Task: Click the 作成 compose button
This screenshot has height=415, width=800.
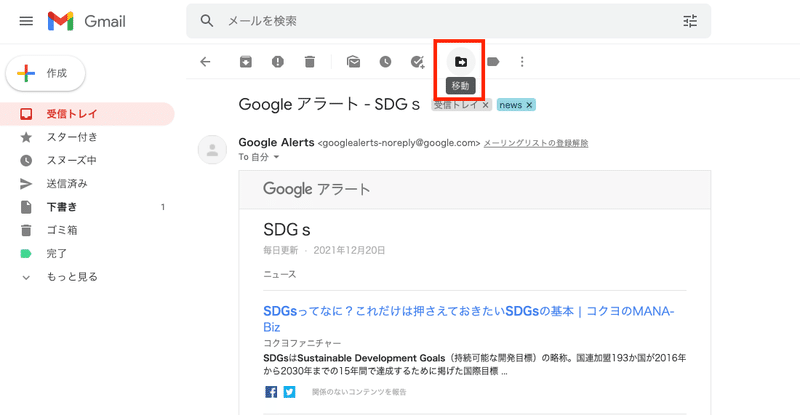Action: [45, 74]
